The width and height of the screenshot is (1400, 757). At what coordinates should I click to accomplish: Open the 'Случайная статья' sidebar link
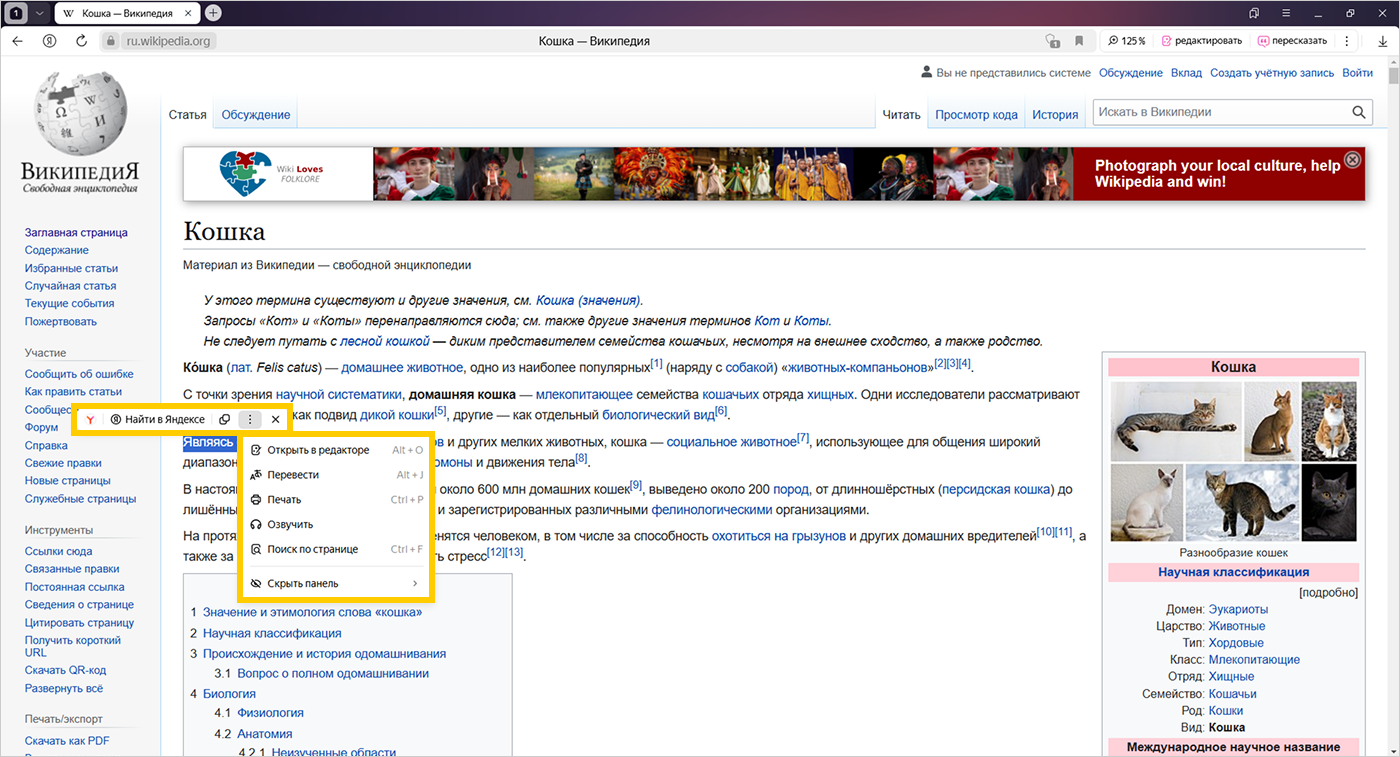pyautogui.click(x=71, y=286)
